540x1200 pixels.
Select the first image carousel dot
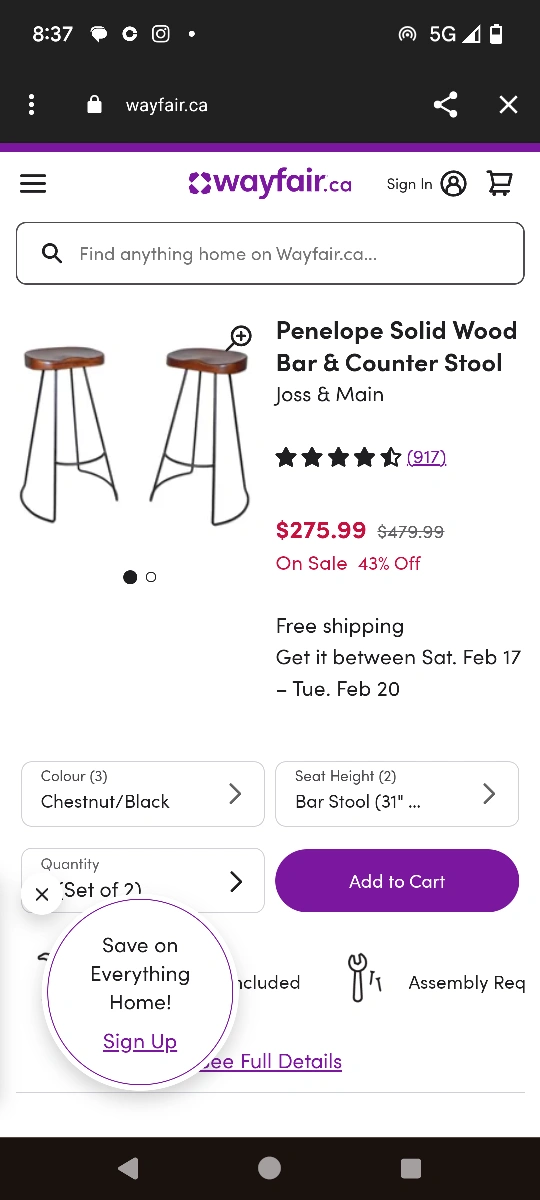(x=130, y=577)
